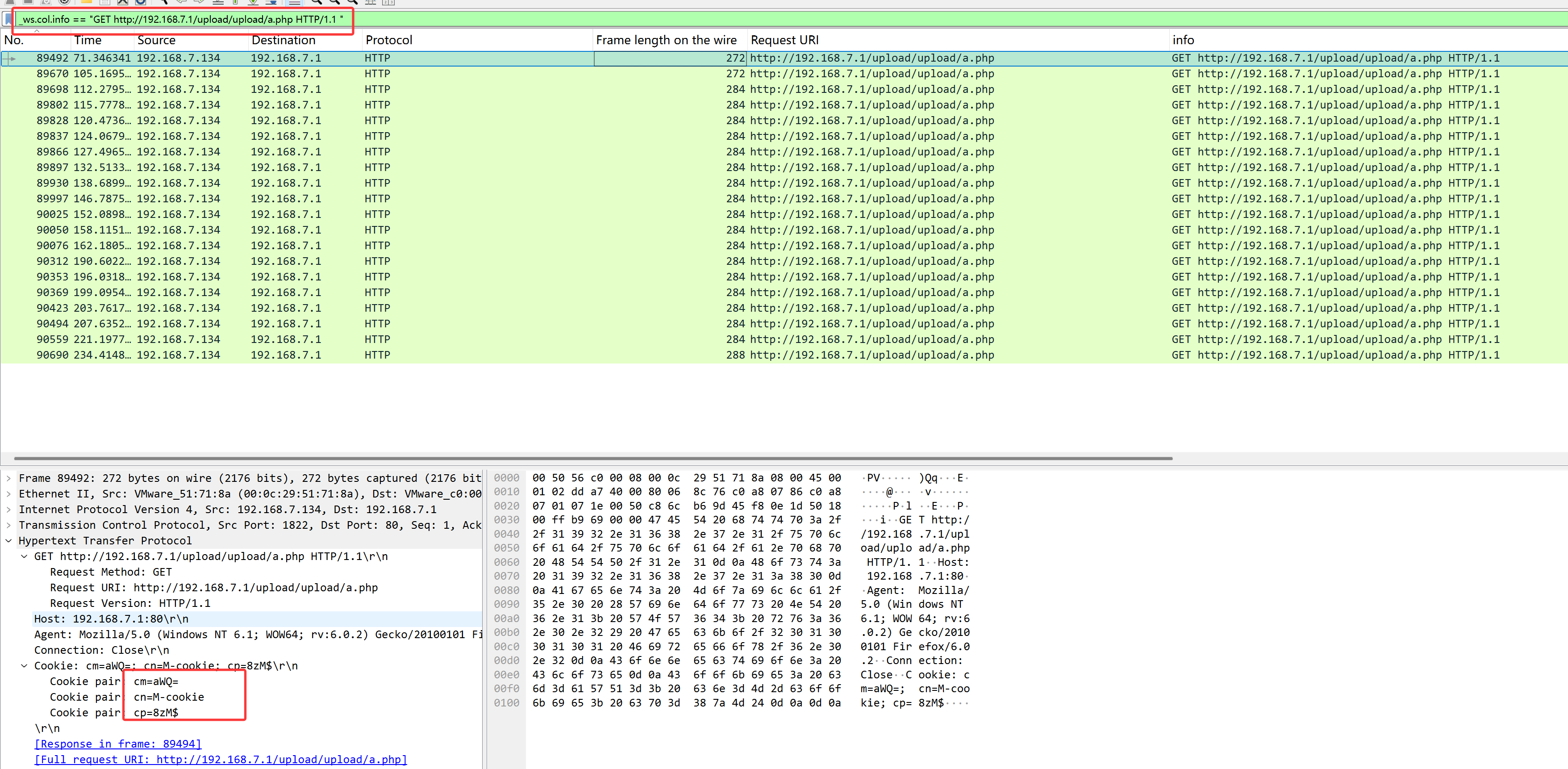Click the display filter bookmark icon
The height and width of the screenshot is (769, 1568).
tap(8, 19)
